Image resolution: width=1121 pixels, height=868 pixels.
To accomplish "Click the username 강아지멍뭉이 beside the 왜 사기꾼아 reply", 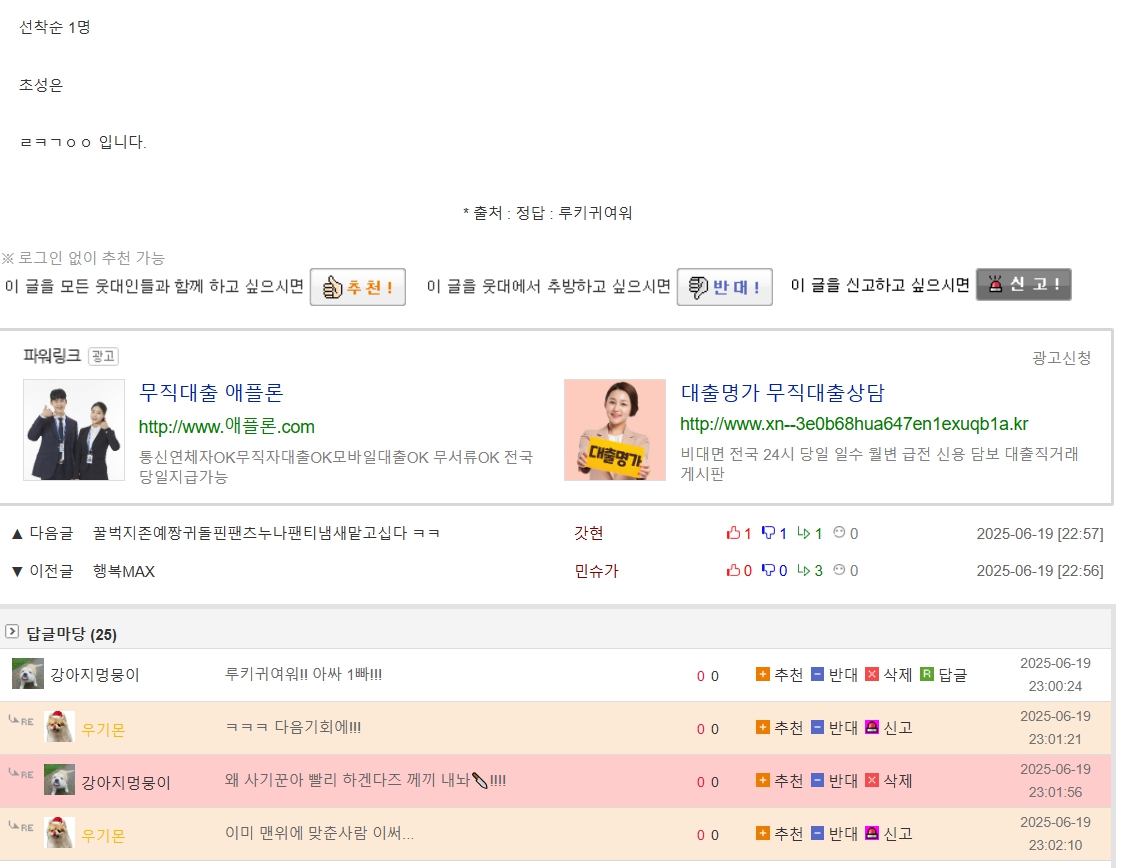I will point(127,782).
